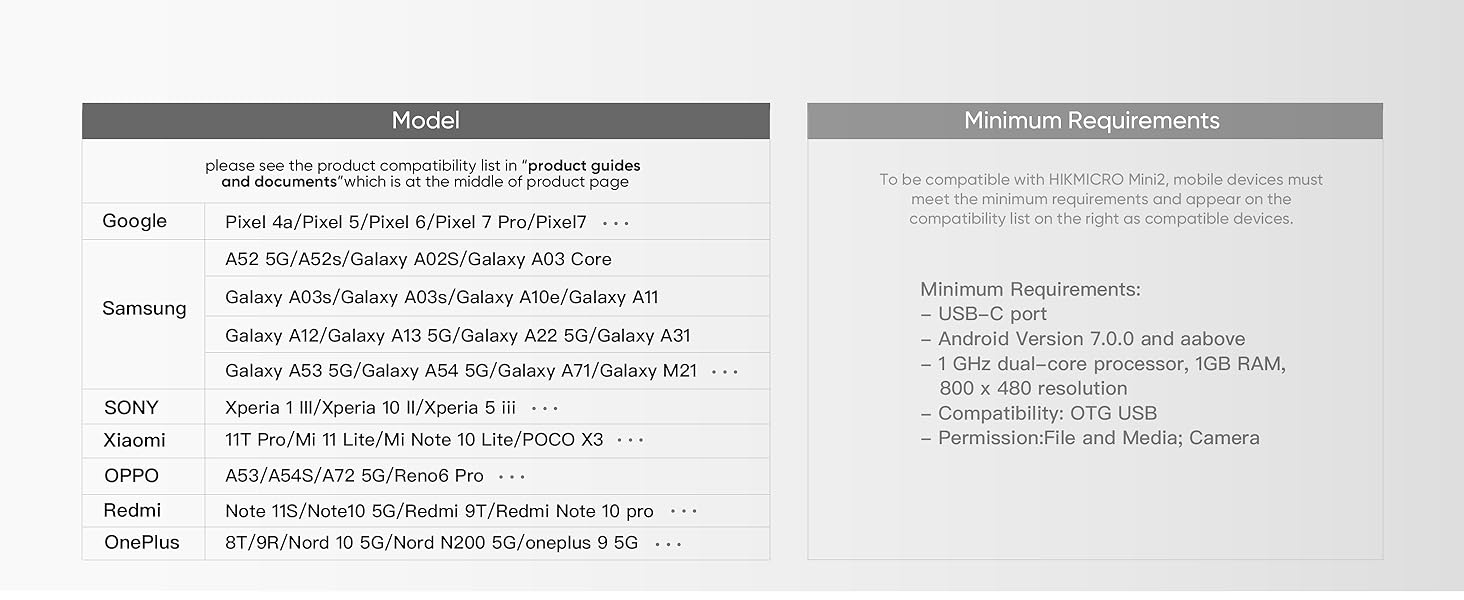
Task: Click the Model table header
Action: tap(425, 121)
